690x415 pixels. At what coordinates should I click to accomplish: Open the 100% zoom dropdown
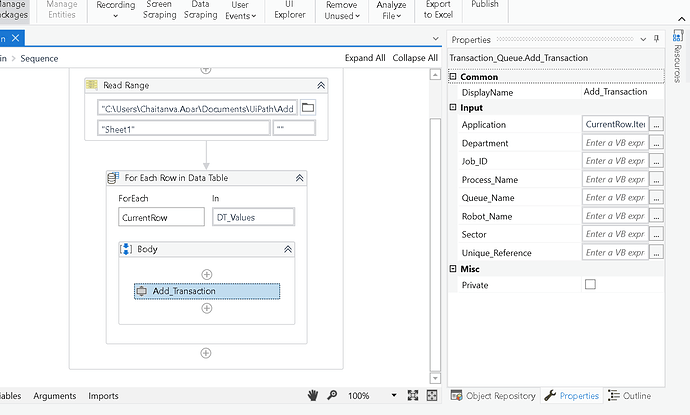click(394, 395)
